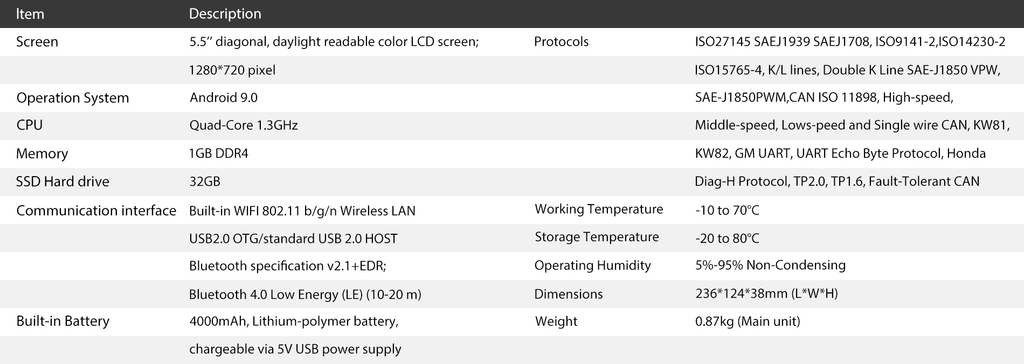
Task: Select the Operation System label
Action: coord(72,98)
